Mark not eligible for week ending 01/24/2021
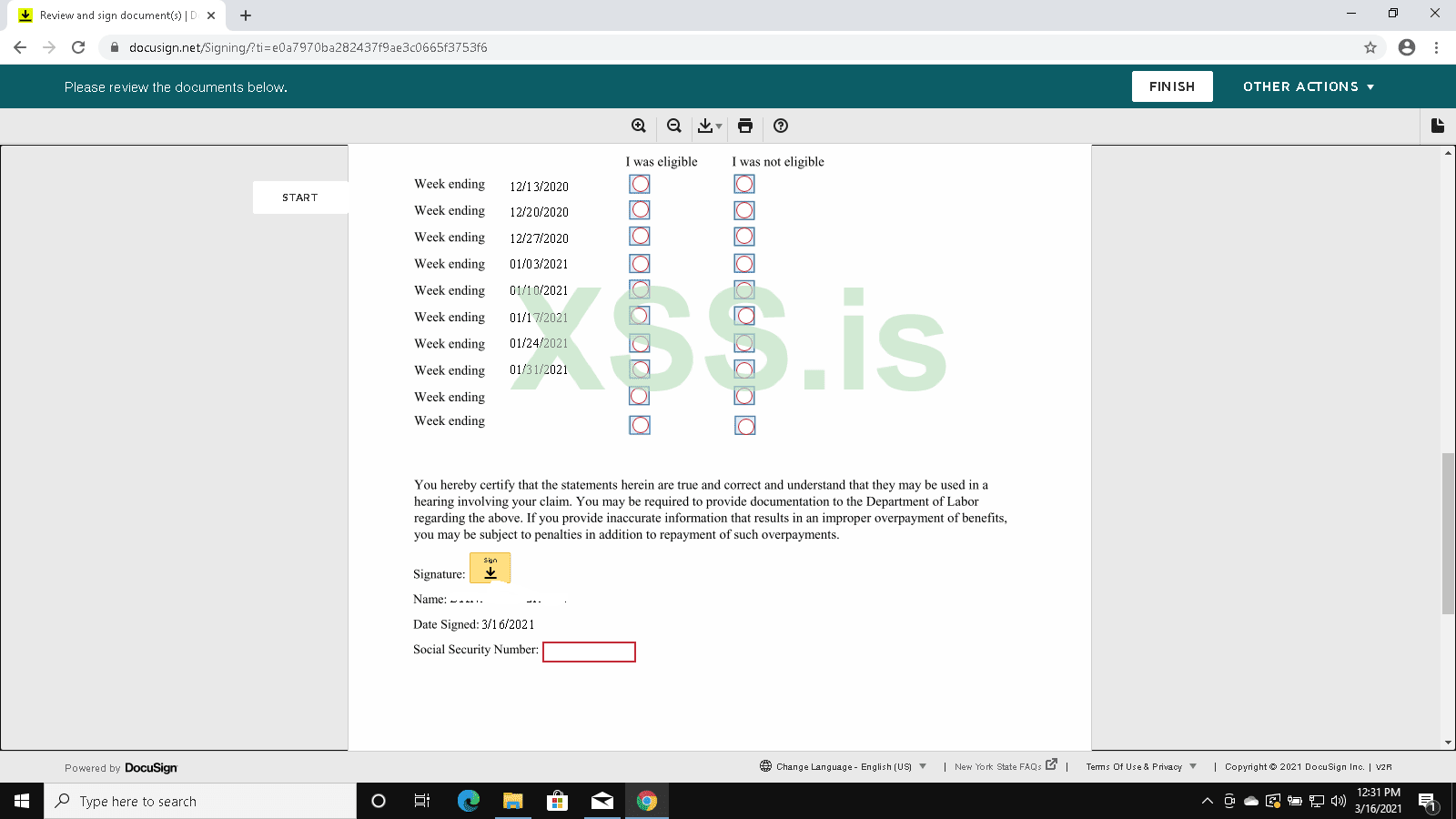 (x=744, y=343)
